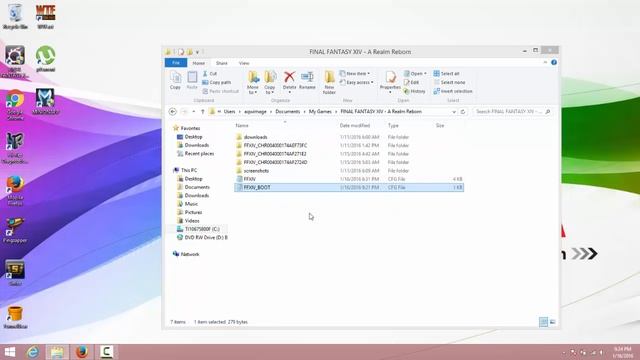
Task: Open Firefox from the taskbar
Action: click(82, 352)
